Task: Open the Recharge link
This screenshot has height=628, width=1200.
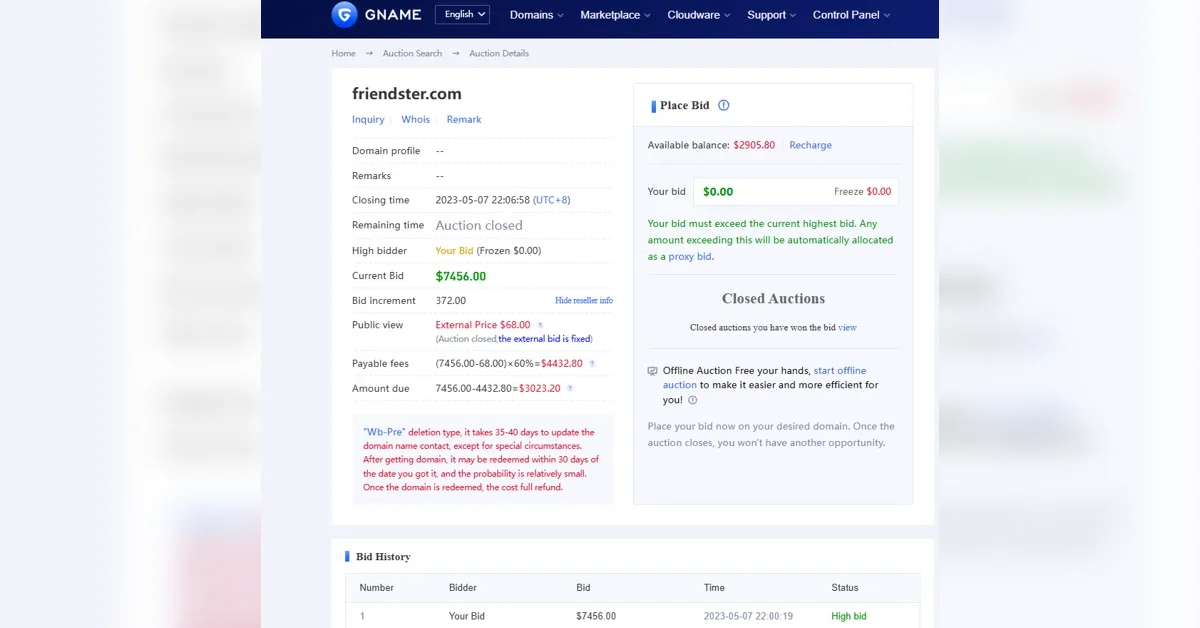Action: point(810,145)
